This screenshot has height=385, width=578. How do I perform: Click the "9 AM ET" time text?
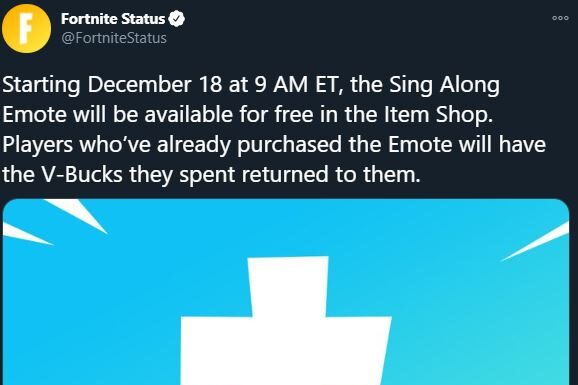(298, 85)
